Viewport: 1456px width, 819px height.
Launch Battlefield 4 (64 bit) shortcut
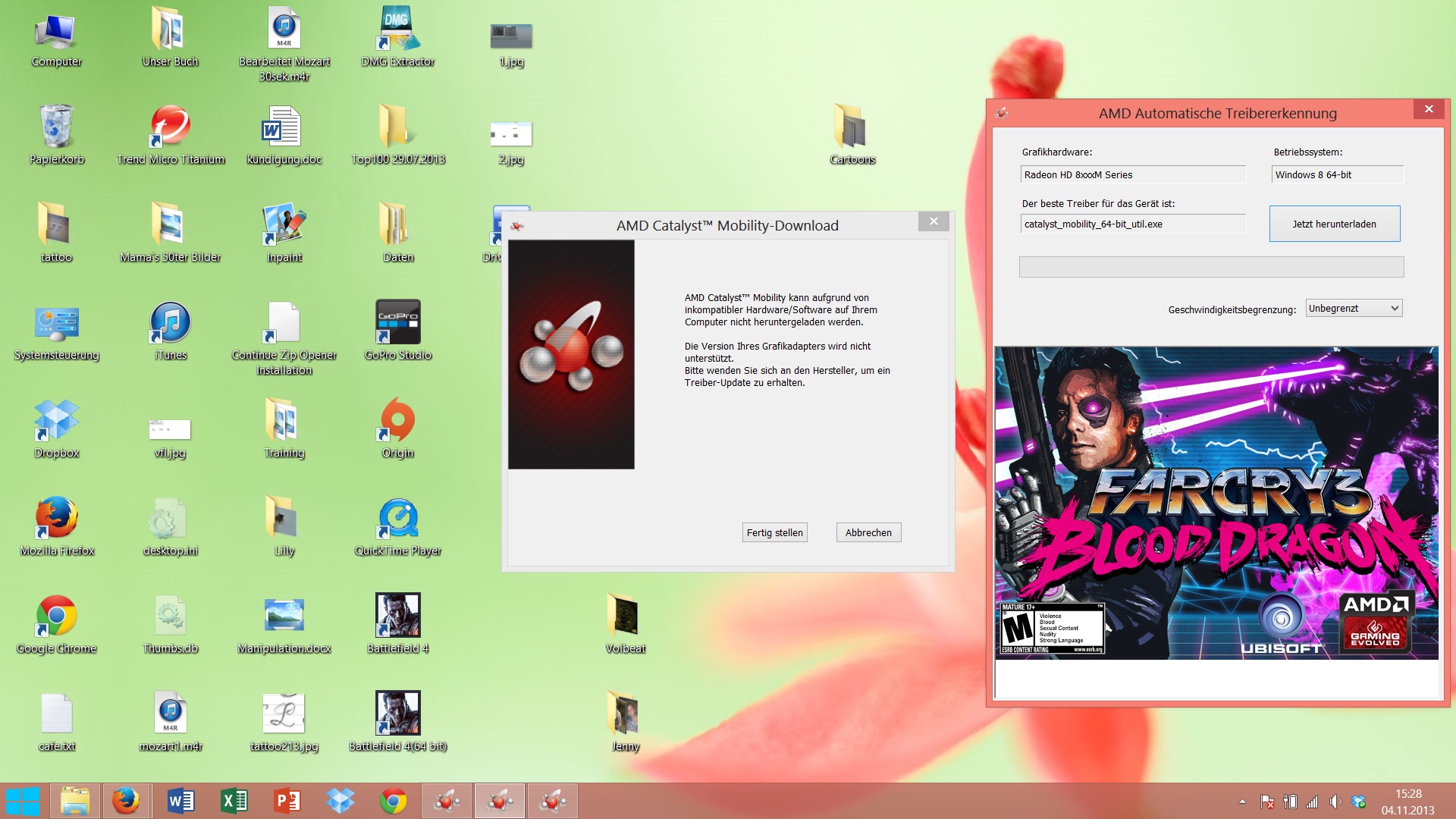(x=397, y=722)
